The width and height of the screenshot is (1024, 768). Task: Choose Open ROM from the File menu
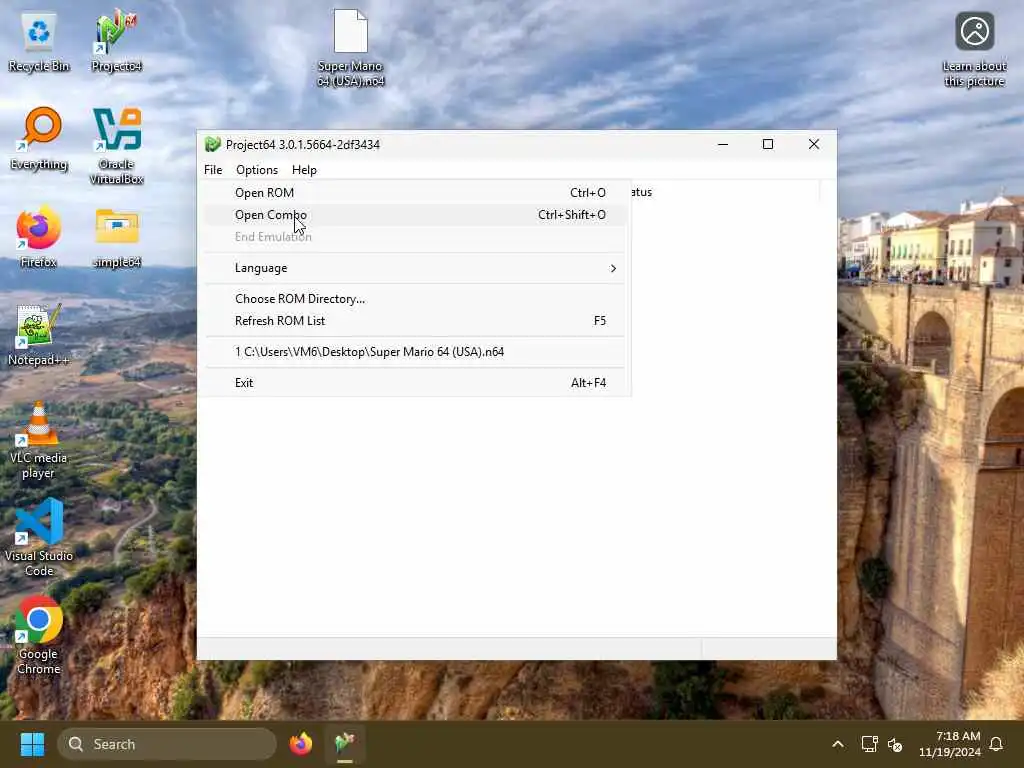click(414, 193)
